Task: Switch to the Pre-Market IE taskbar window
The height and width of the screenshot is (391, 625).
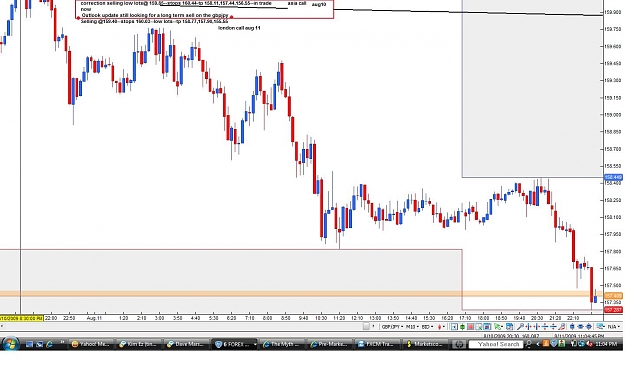Action: pos(331,344)
